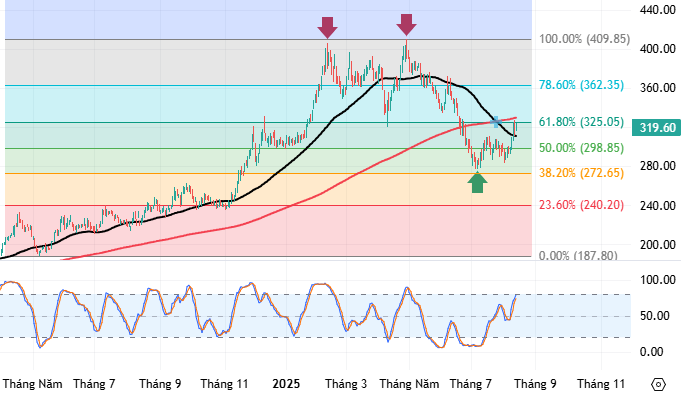This screenshot has width=681, height=394.
Task: Select the 78.60% (362.35) Fibonacci label
Action: pos(581,85)
